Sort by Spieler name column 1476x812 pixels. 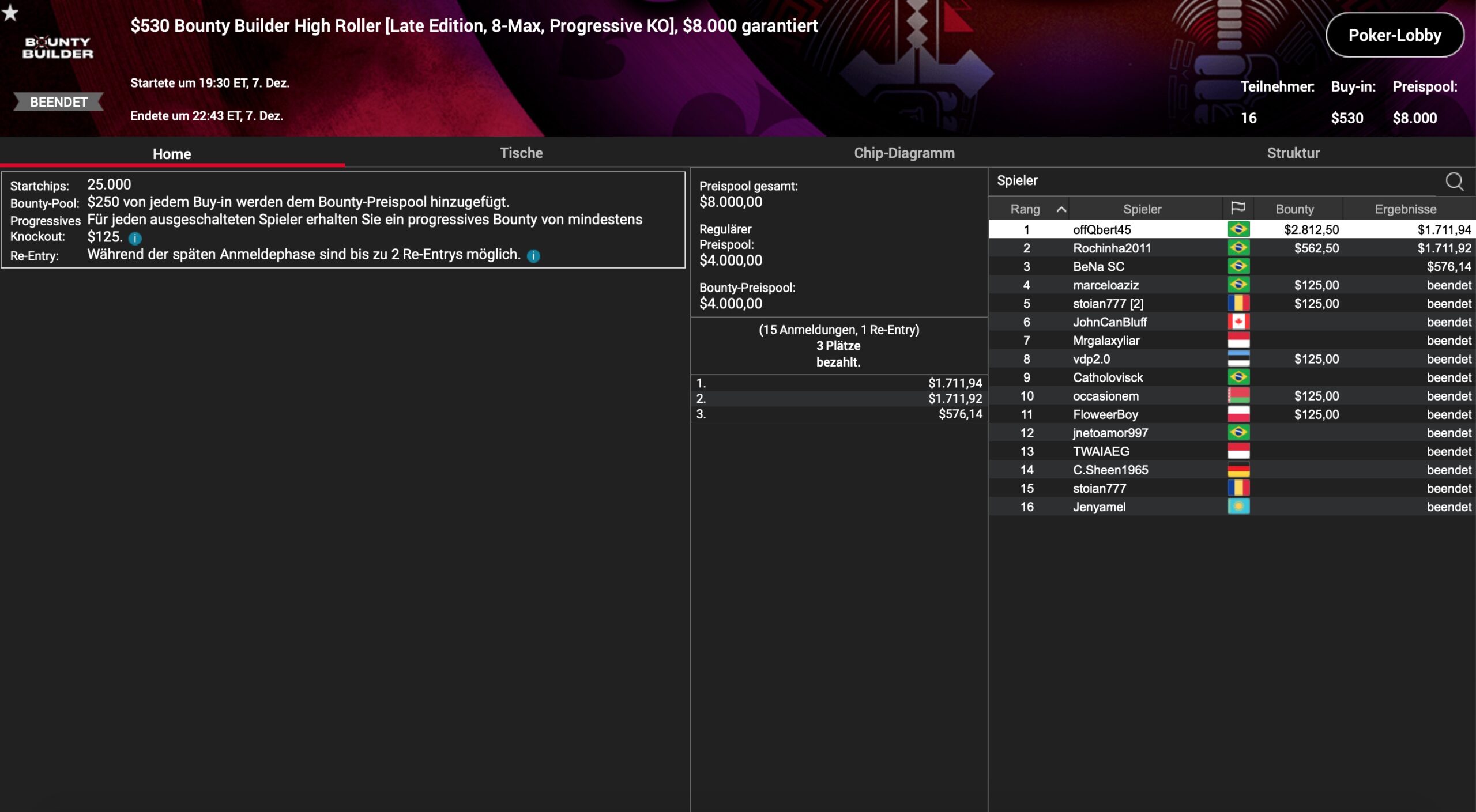(1142, 209)
